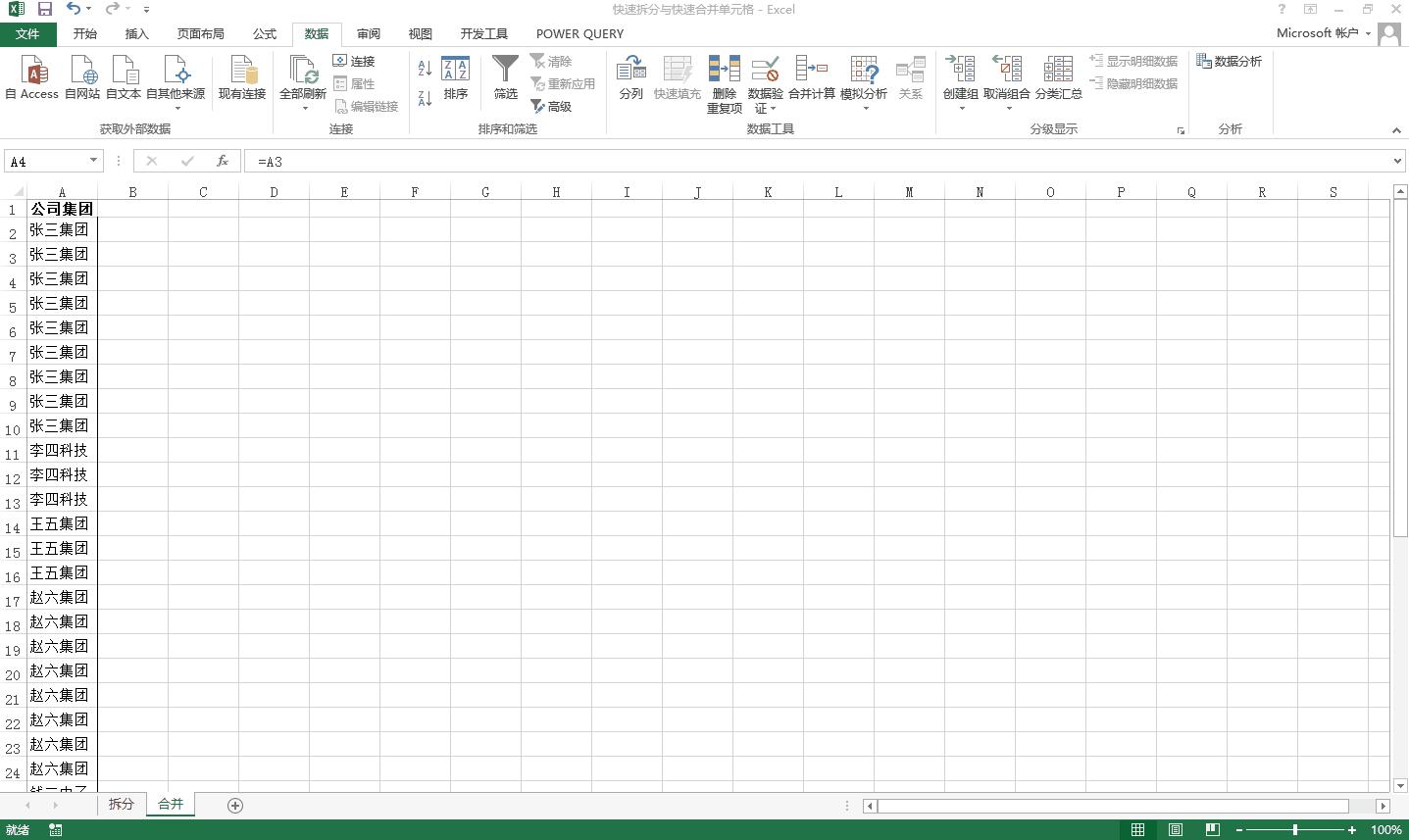Switch to Page Layout view
This screenshot has height=840, width=1409.
coord(1175,830)
